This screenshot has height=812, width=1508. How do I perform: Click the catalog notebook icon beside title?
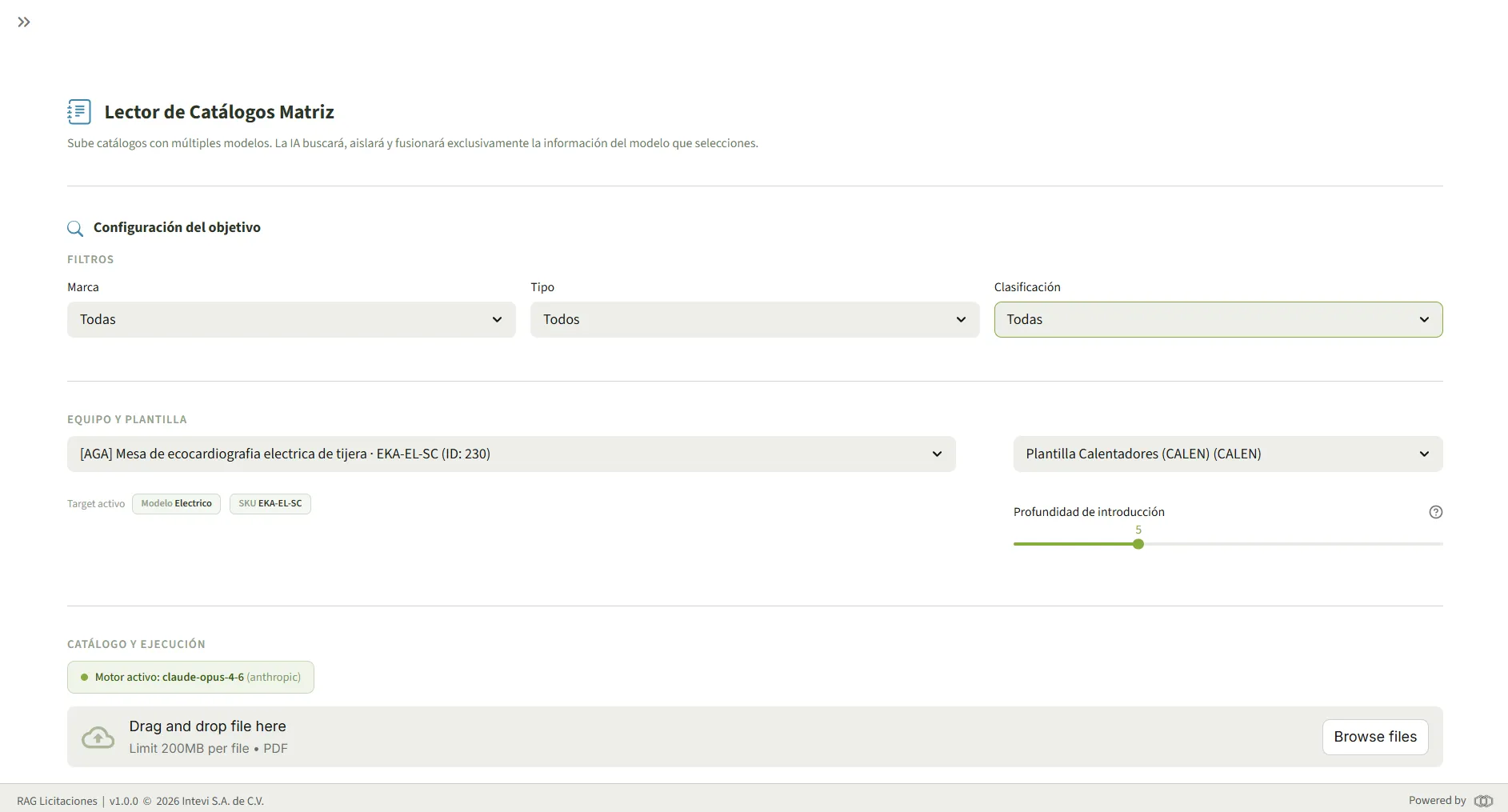tap(79, 112)
